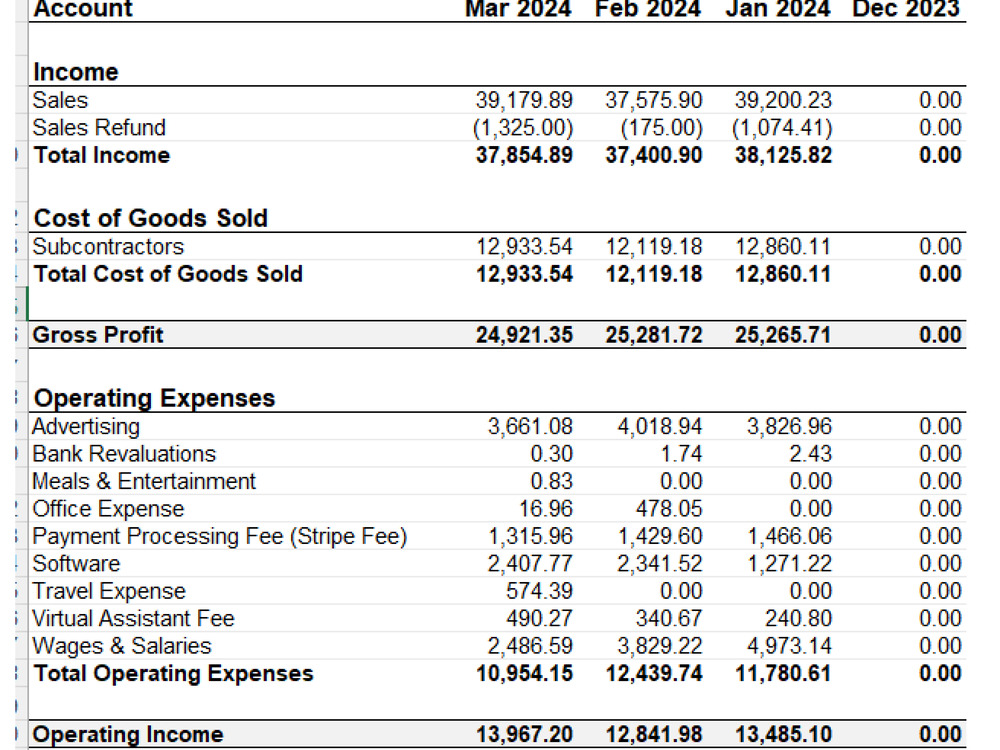Select the Income section heading
The height and width of the screenshot is (750, 1000).
(76, 72)
